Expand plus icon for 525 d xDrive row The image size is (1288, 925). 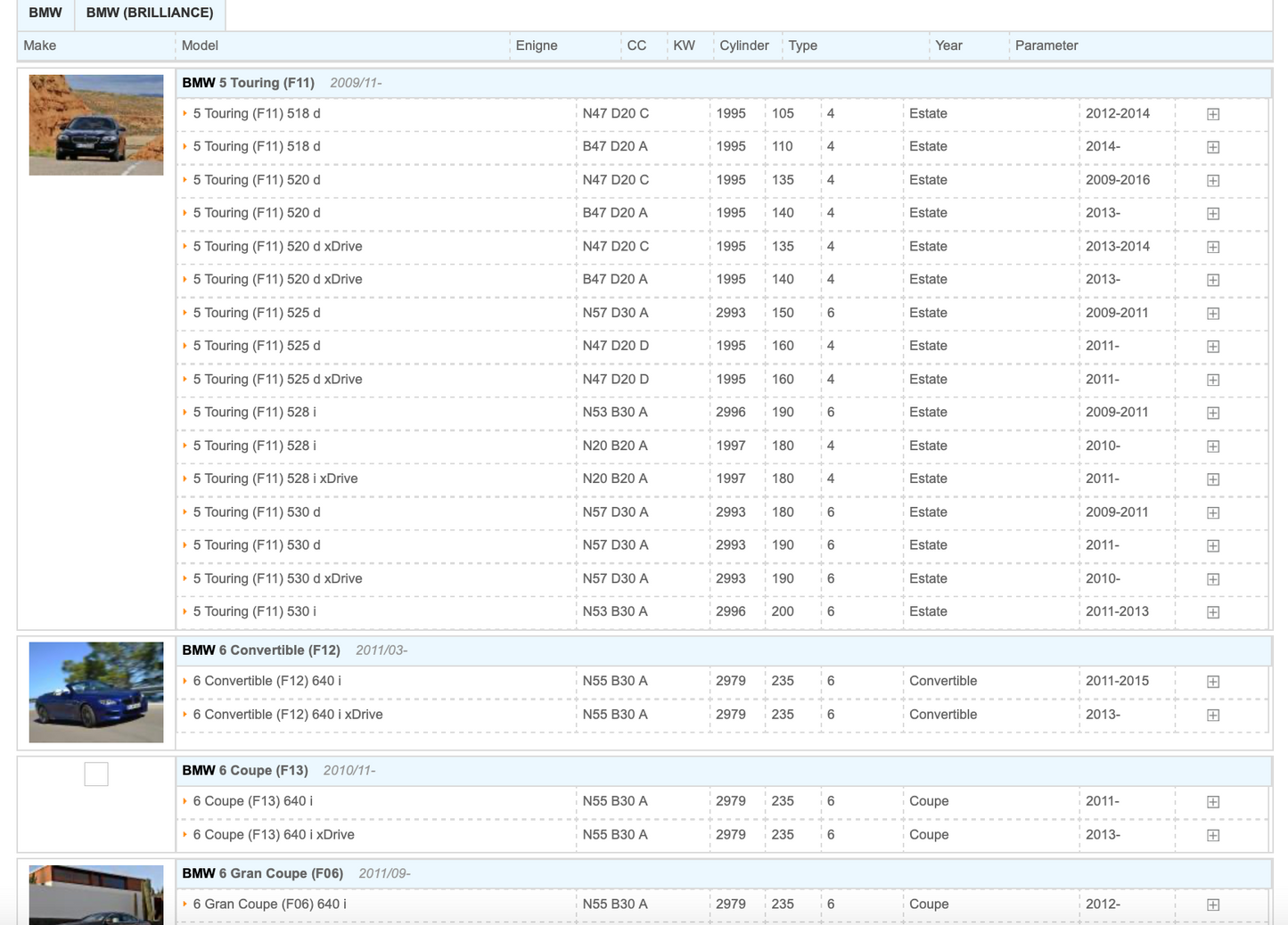(1213, 380)
